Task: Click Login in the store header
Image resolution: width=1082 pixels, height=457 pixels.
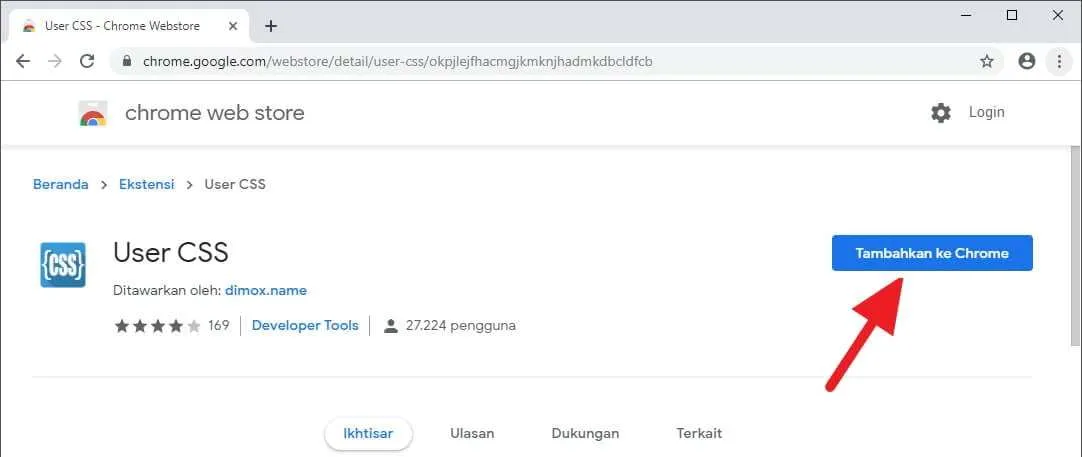Action: point(986,112)
